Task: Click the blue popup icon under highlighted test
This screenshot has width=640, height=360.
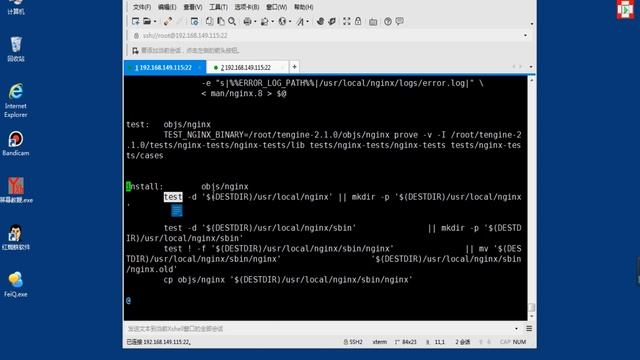Action: click(176, 211)
